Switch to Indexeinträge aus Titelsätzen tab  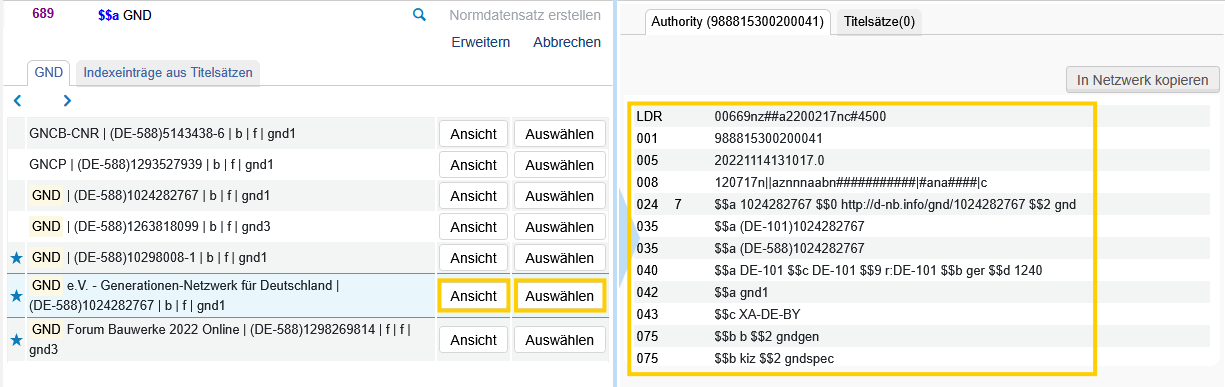[x=168, y=72]
